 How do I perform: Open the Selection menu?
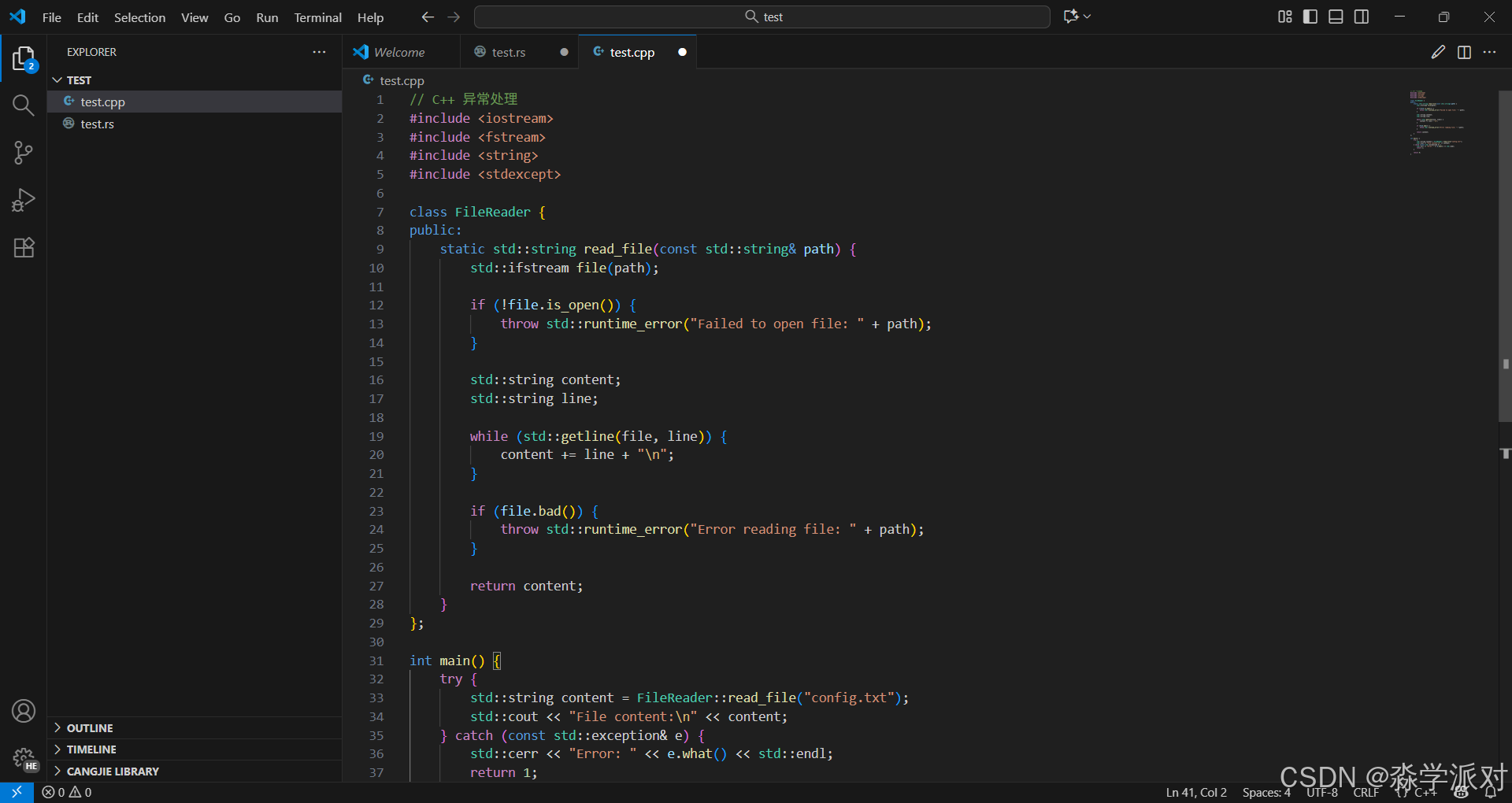139,17
